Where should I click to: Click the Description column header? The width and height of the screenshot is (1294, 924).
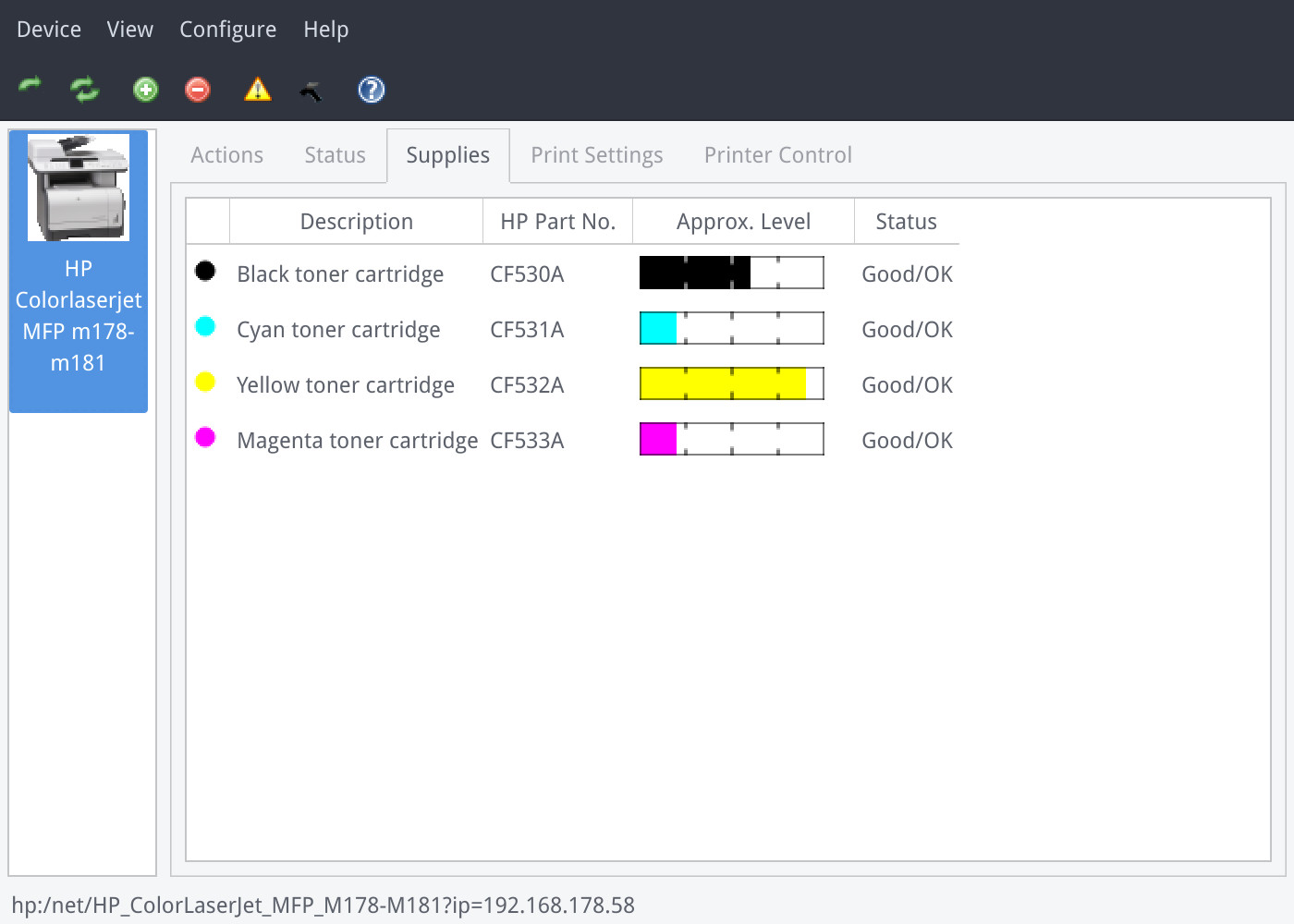click(x=356, y=222)
